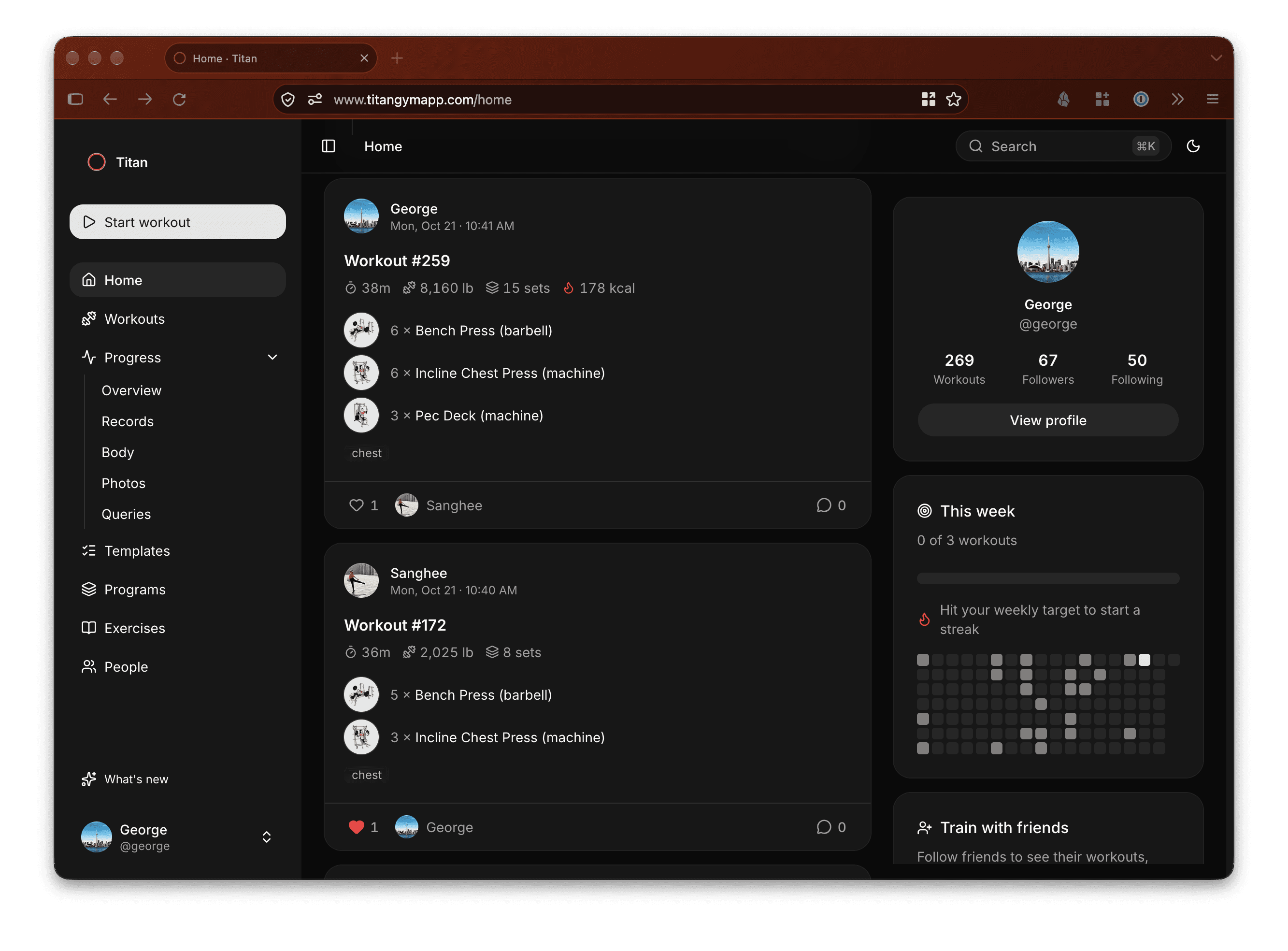
Task: Open the Queries progress page
Action: [126, 514]
